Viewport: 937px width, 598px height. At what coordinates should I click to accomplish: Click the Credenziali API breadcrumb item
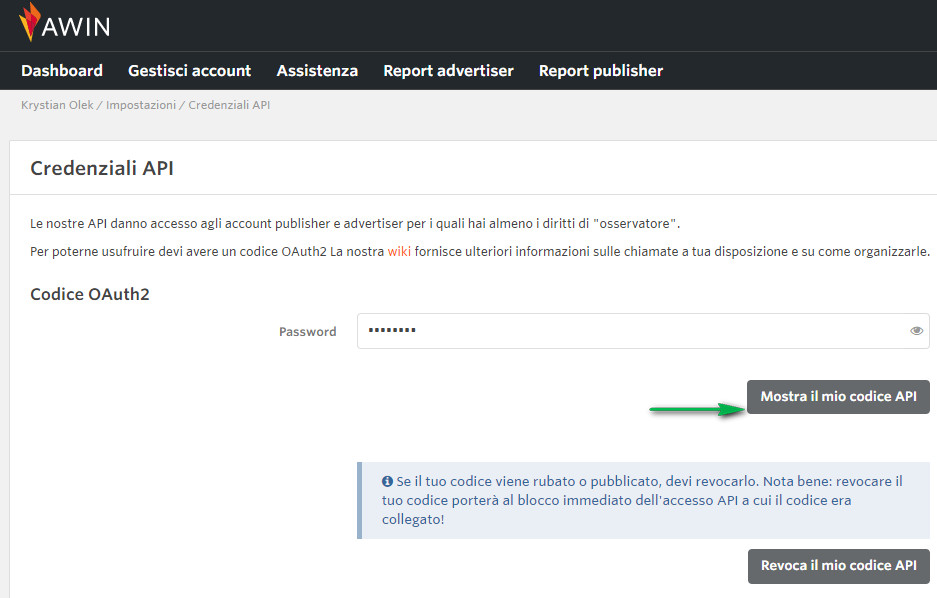click(229, 105)
